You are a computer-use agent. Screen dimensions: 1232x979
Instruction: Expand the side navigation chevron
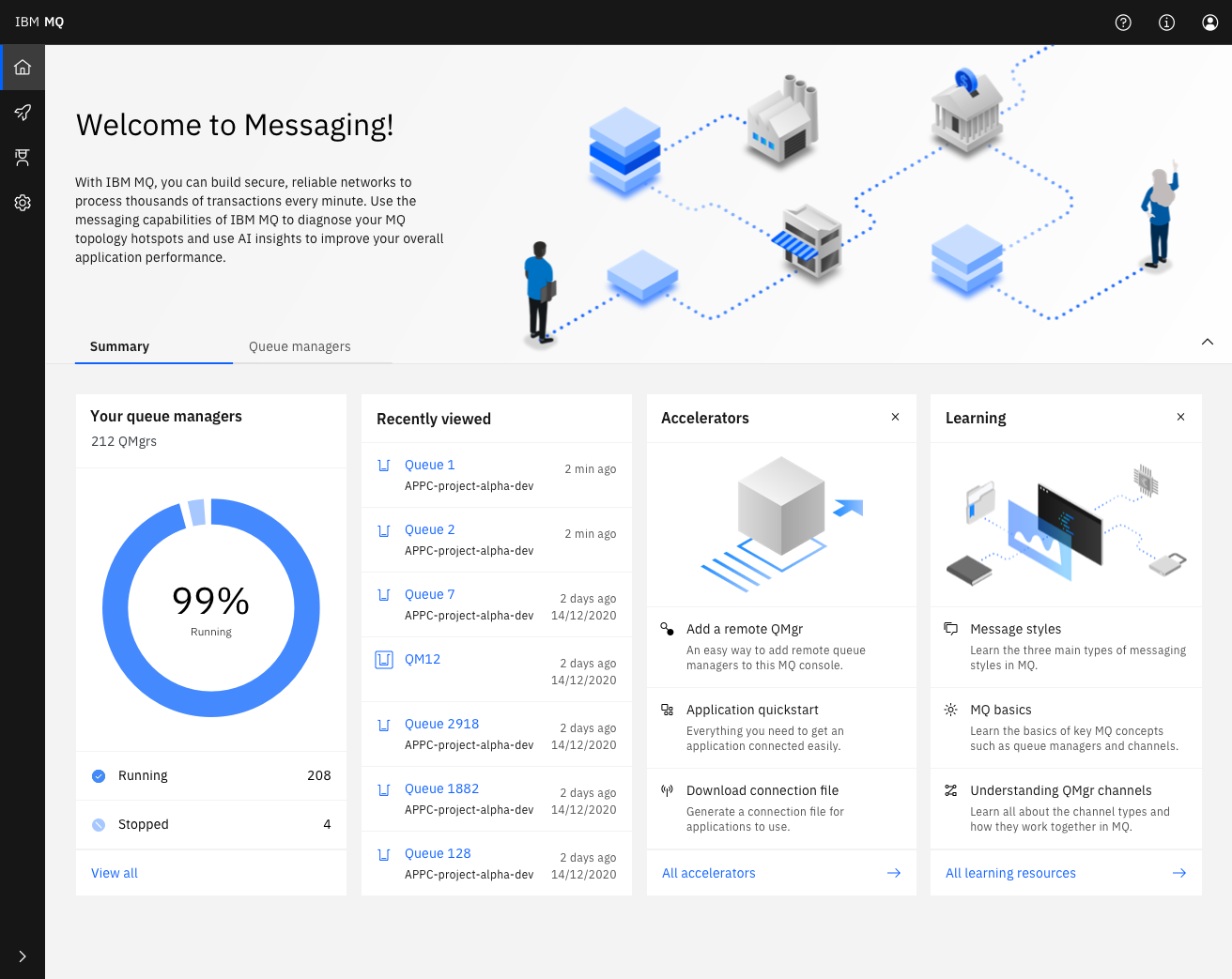click(23, 956)
